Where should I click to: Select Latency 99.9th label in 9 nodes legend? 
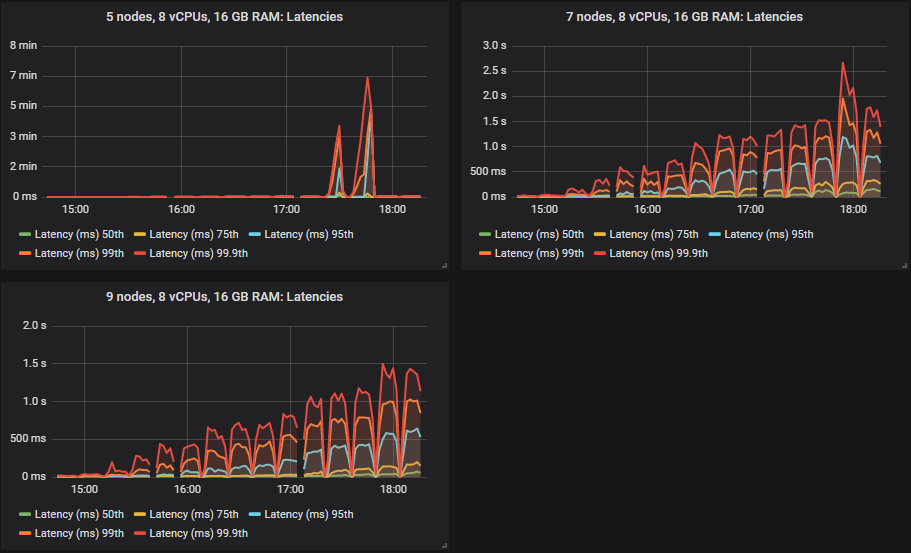click(x=198, y=533)
